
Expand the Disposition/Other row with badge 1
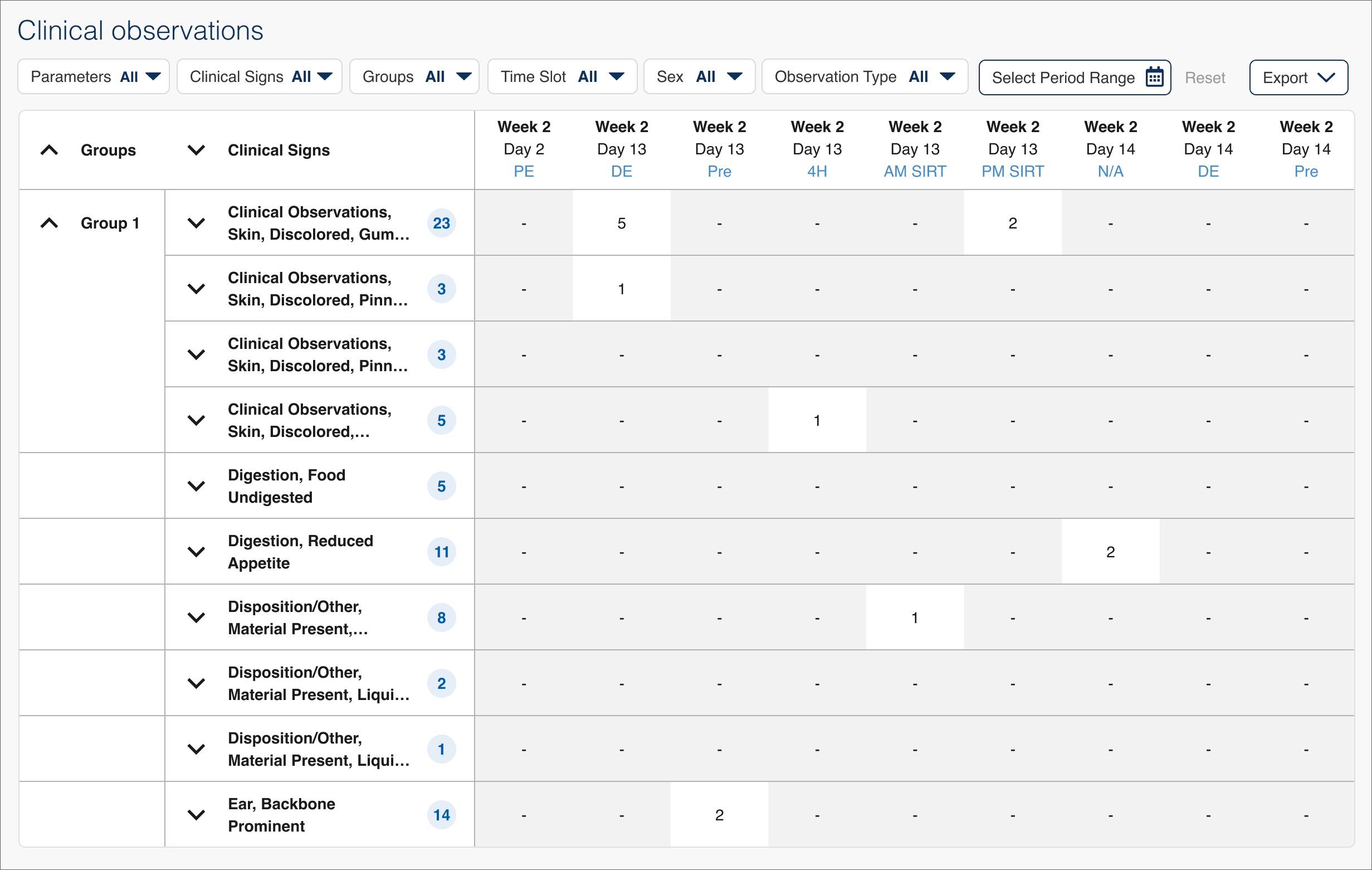click(197, 749)
